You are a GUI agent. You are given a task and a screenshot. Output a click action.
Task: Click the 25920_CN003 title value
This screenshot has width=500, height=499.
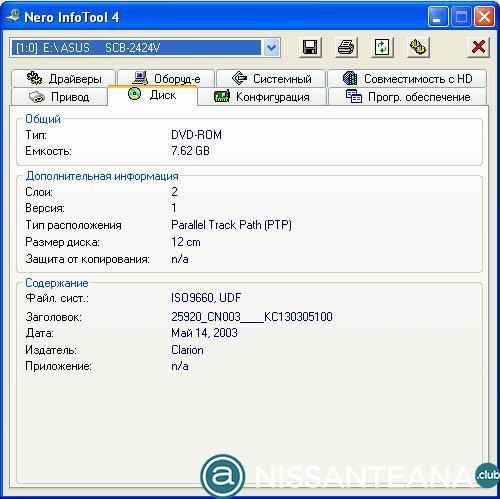252,316
